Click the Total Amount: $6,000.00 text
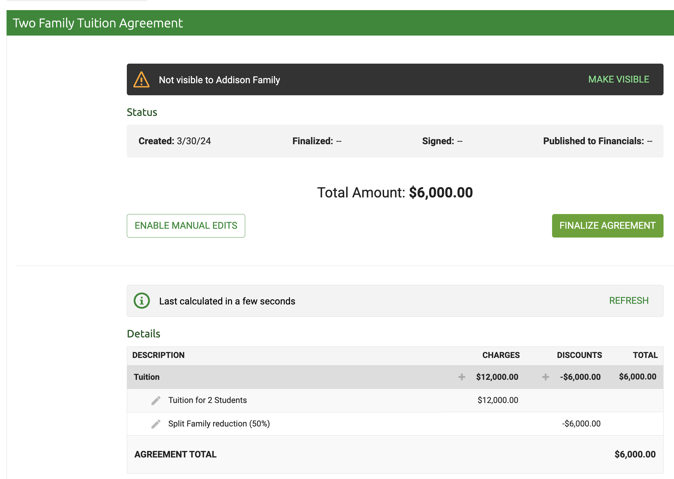674x479 pixels. pos(395,193)
